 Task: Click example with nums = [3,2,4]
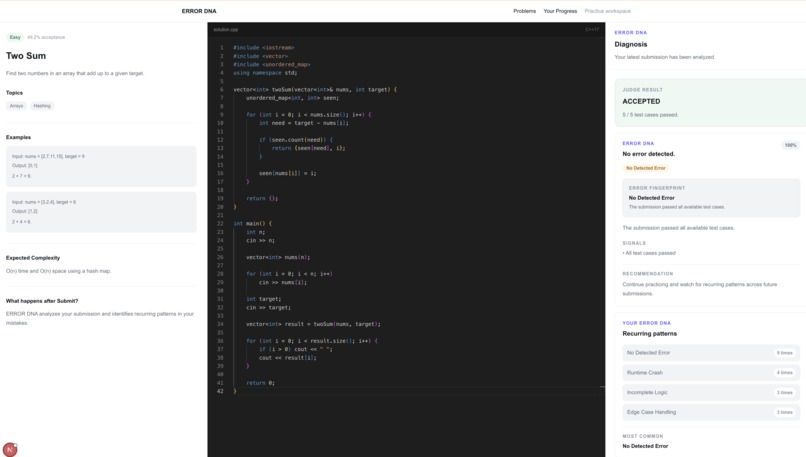(x=101, y=212)
